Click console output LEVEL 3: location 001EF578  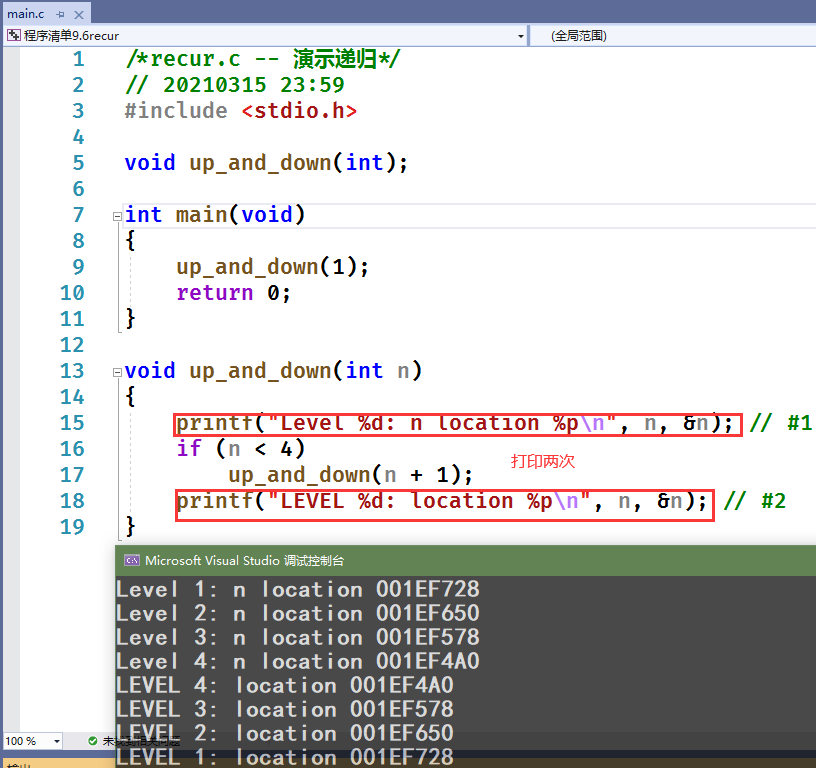[x=285, y=709]
